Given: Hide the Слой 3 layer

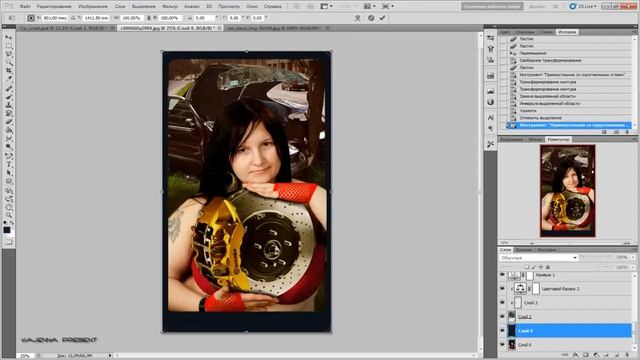Looking at the screenshot, I should [x=502, y=302].
